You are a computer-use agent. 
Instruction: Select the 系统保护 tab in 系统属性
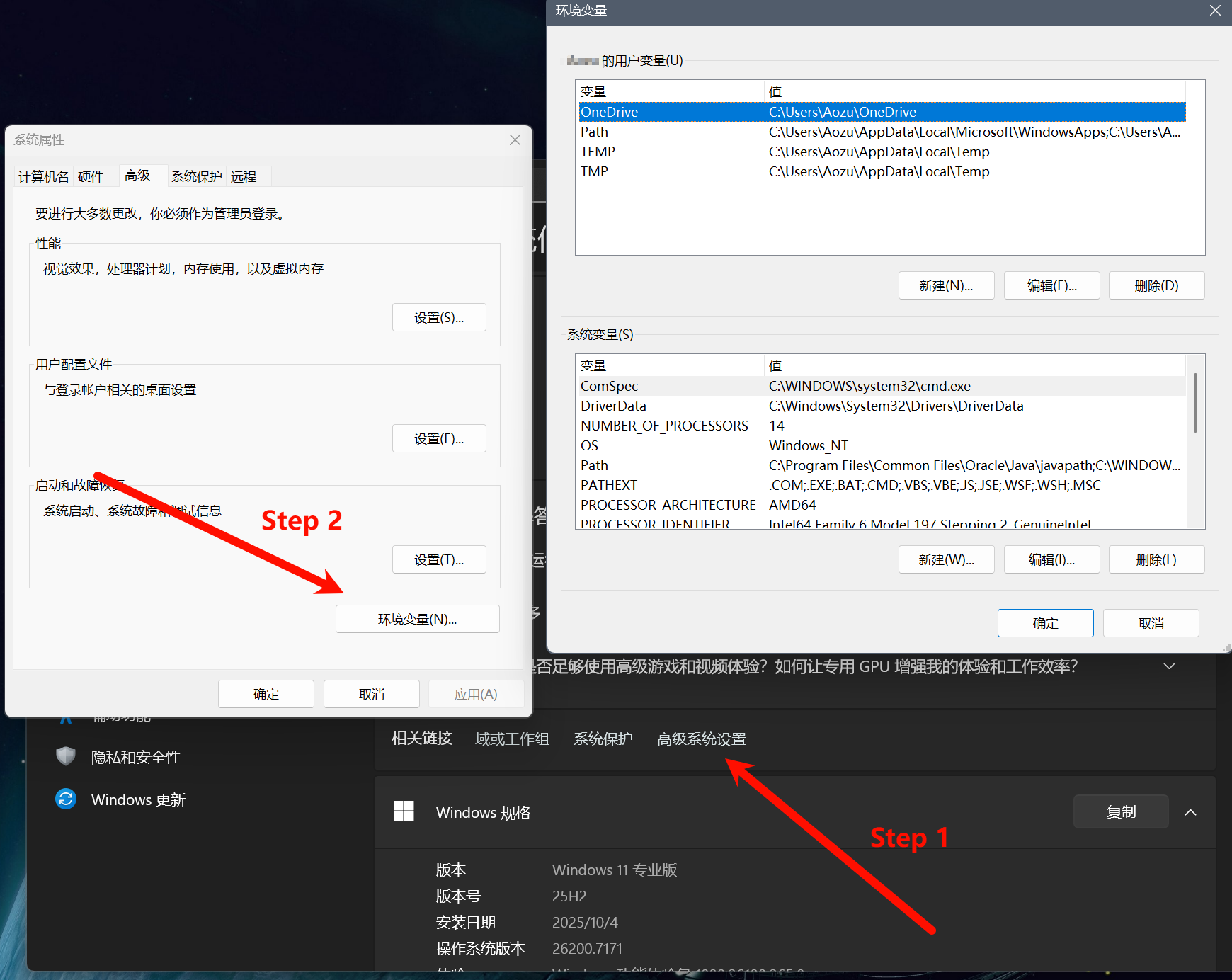point(196,176)
